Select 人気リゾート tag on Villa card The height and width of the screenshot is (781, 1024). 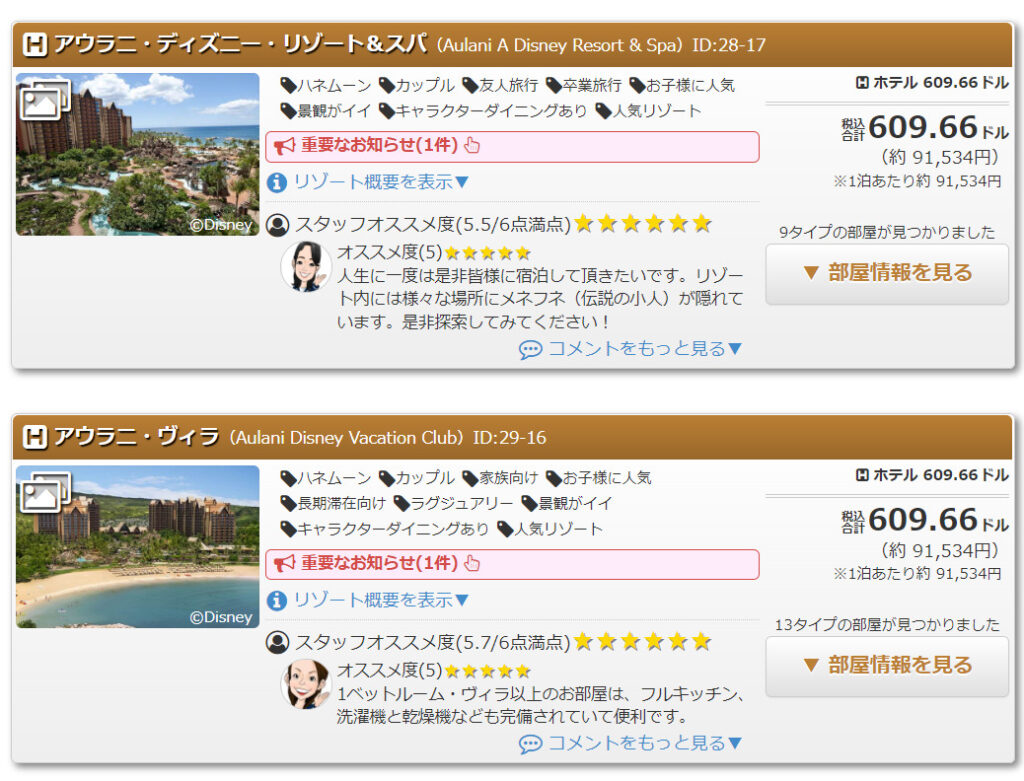click(549, 529)
